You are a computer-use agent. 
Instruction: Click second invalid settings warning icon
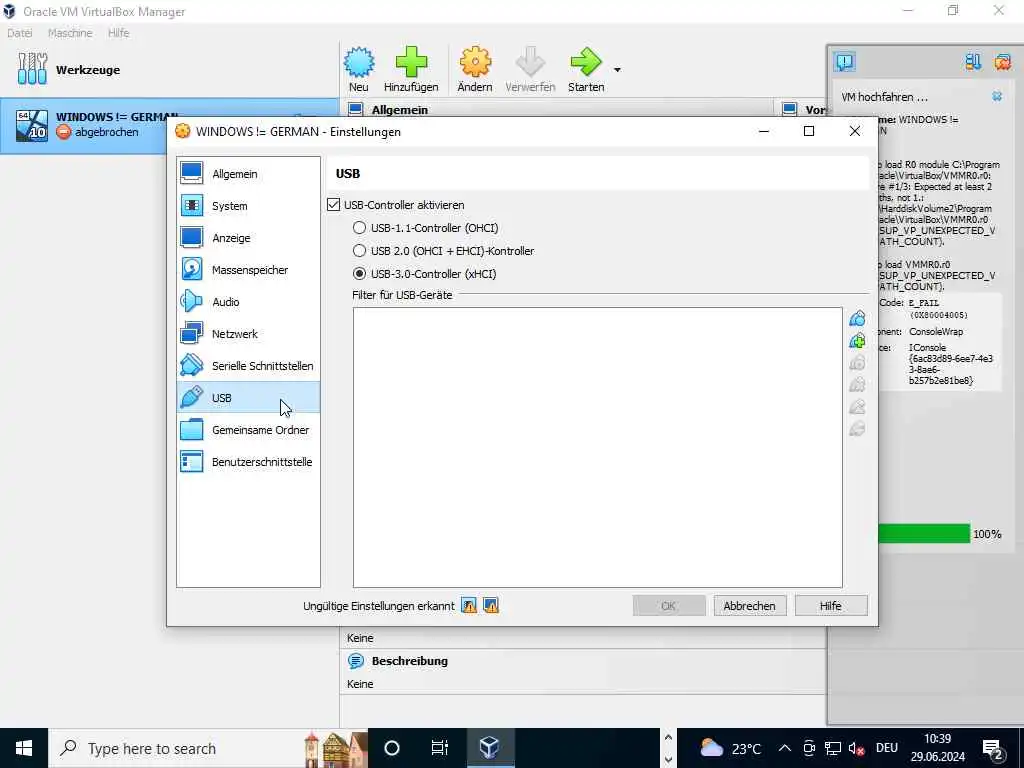[x=491, y=605]
